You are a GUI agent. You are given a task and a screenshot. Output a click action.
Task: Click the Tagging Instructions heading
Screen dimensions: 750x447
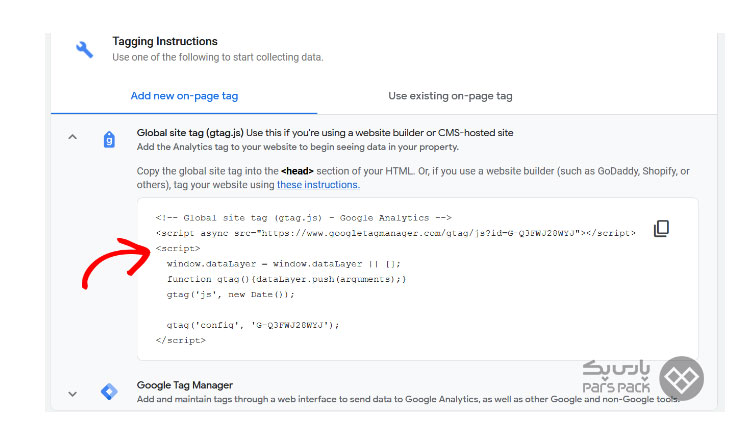(165, 42)
